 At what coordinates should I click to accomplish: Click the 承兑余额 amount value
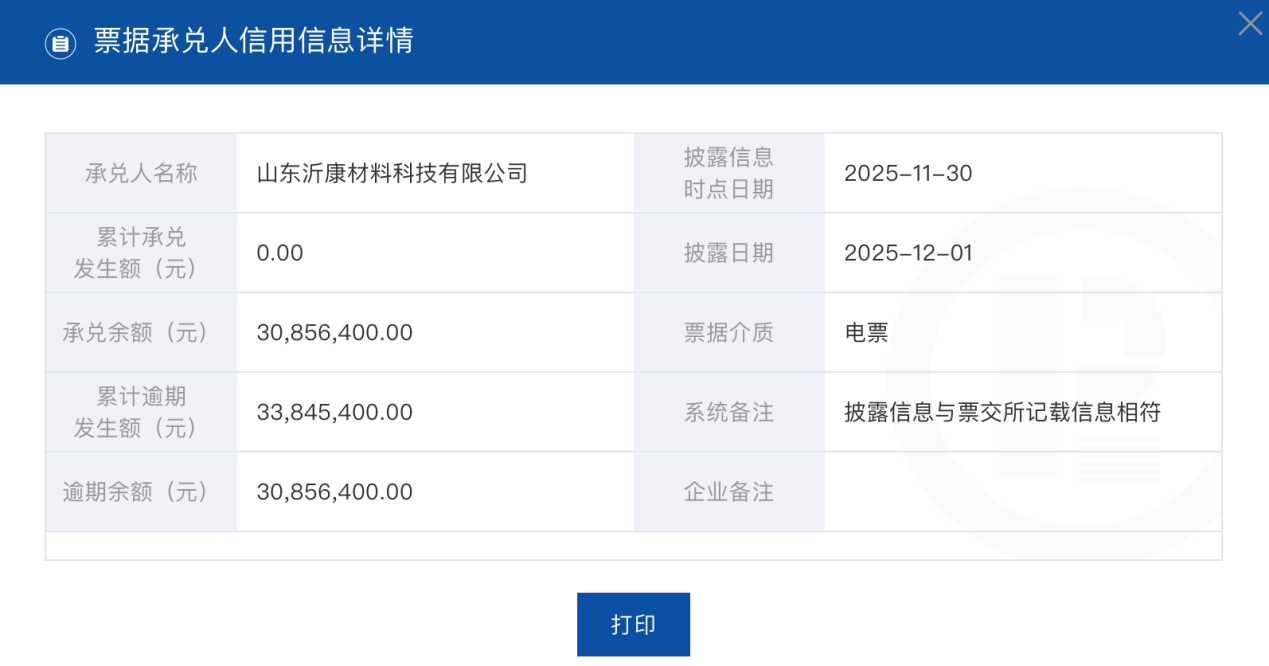(x=335, y=332)
